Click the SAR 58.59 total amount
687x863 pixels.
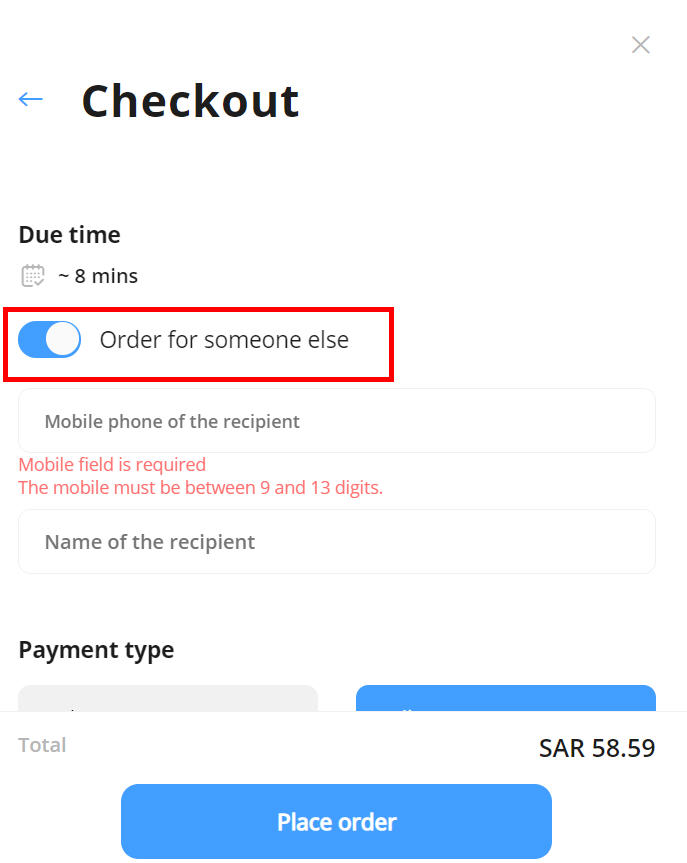pyautogui.click(x=597, y=748)
